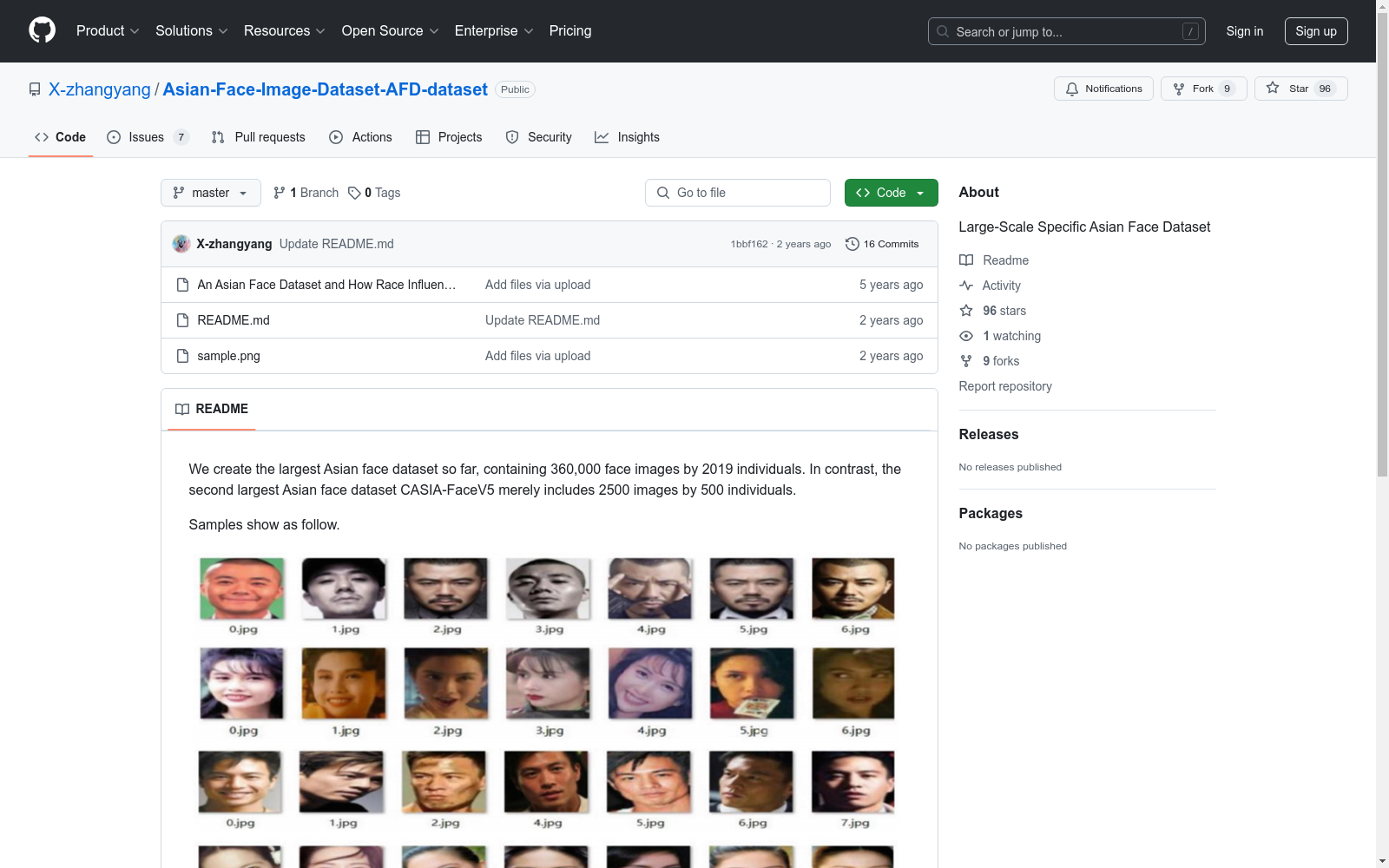Click the Notifications bell button

coord(1103,89)
